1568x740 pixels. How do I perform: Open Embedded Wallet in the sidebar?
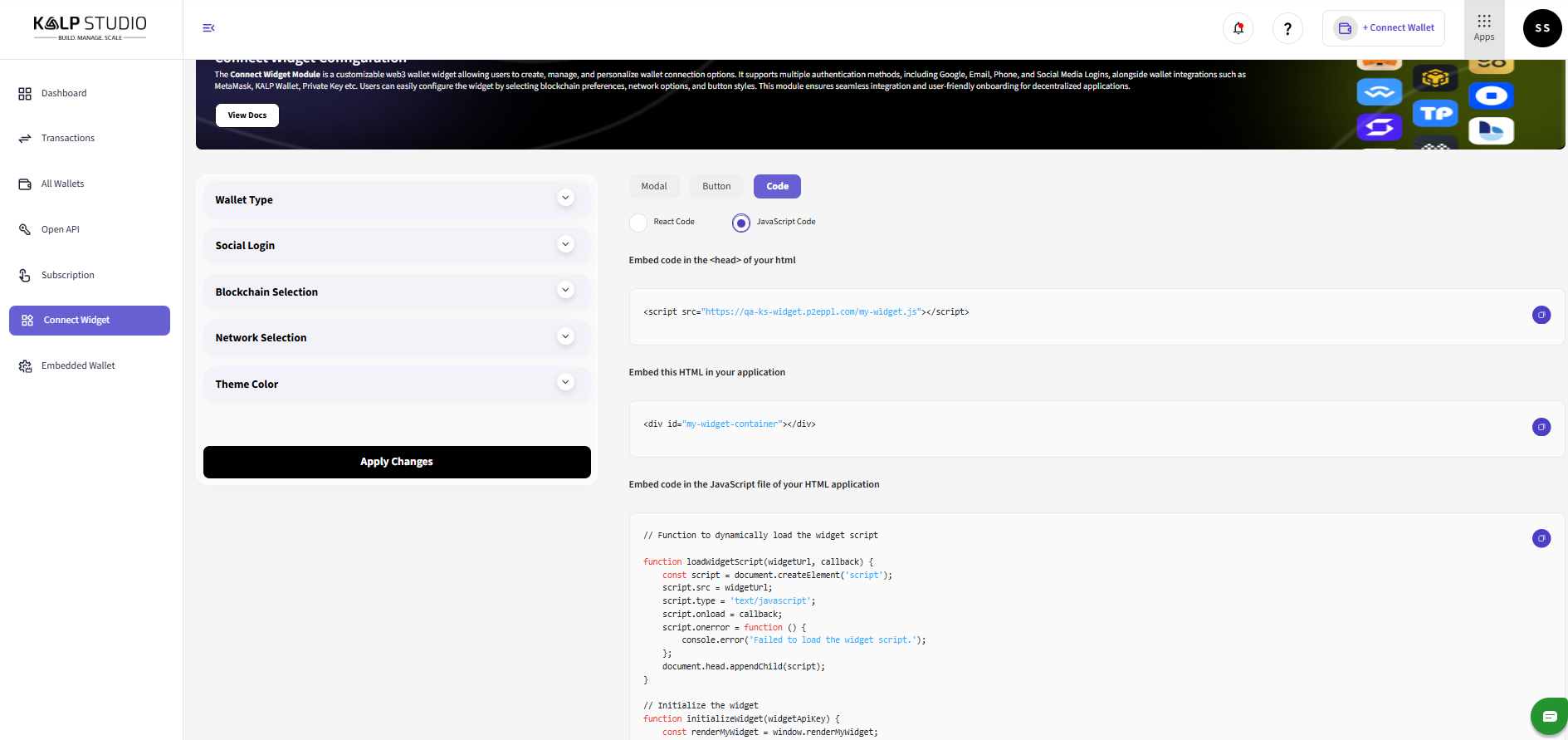coord(78,366)
